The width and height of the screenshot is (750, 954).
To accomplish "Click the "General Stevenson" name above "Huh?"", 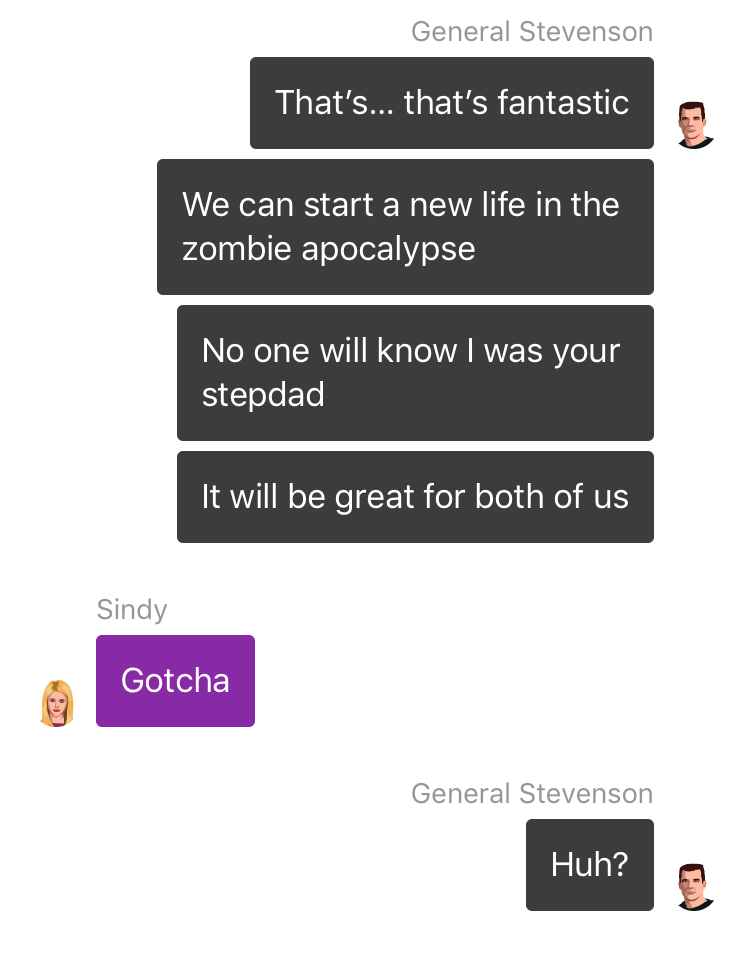I will click(532, 793).
